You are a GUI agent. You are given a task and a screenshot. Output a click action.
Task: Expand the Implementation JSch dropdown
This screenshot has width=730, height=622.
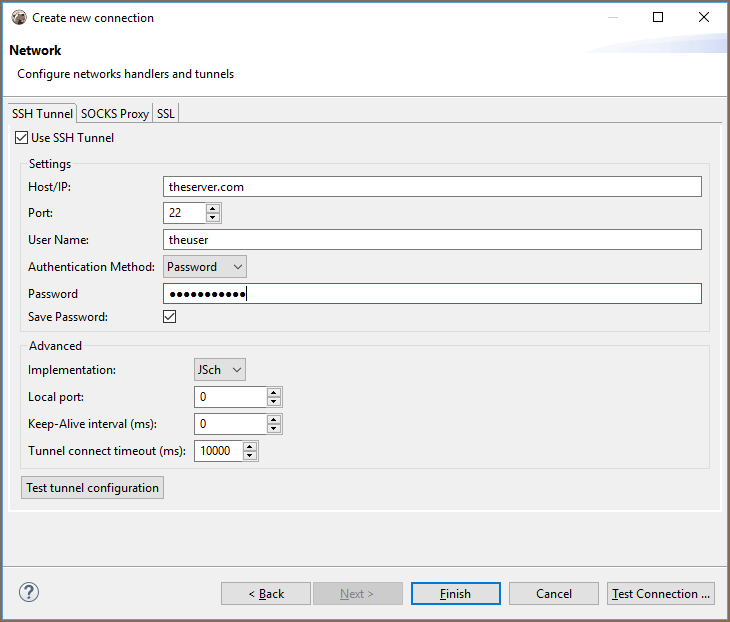(x=220, y=370)
